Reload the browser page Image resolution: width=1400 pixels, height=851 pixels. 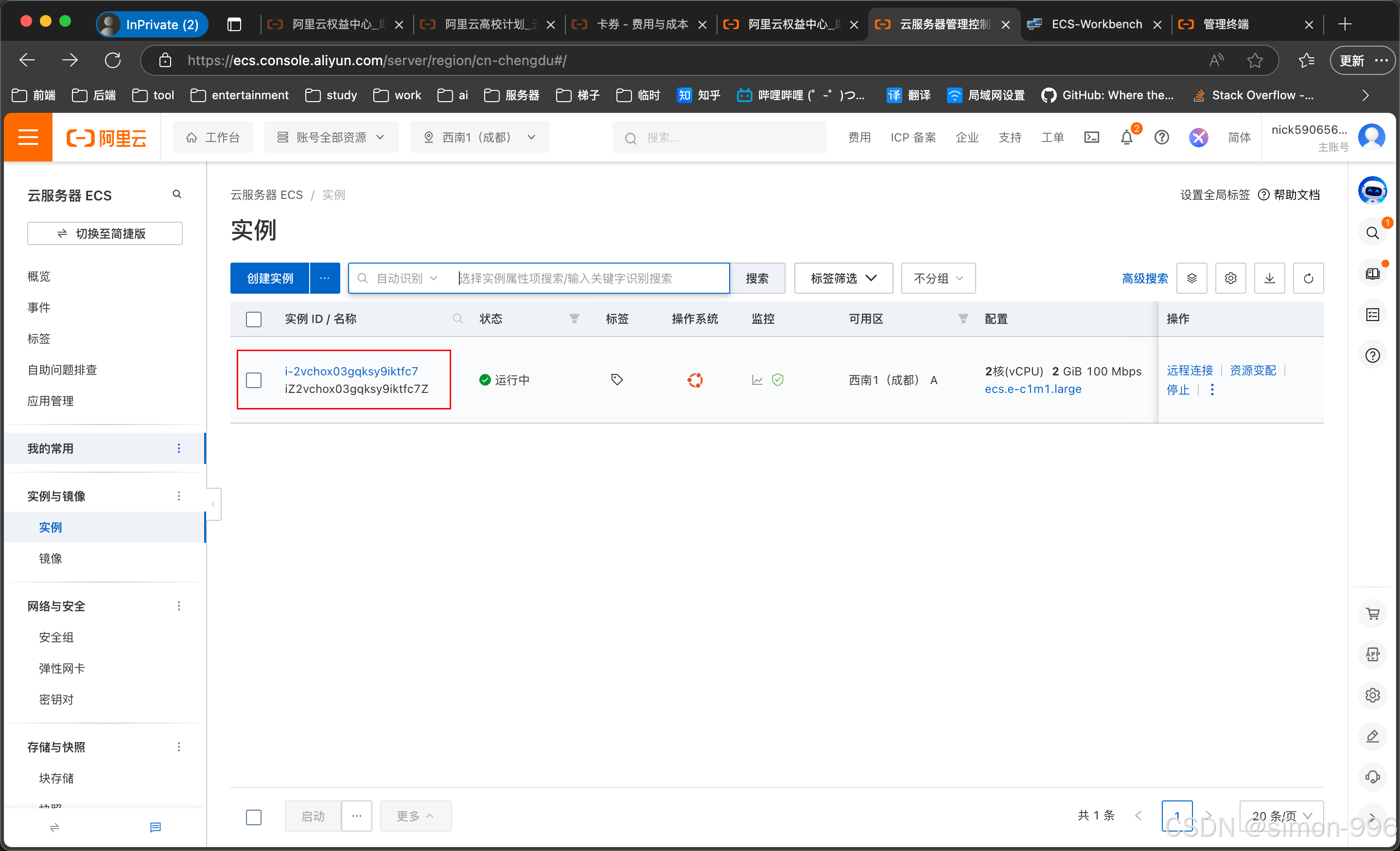[x=112, y=60]
